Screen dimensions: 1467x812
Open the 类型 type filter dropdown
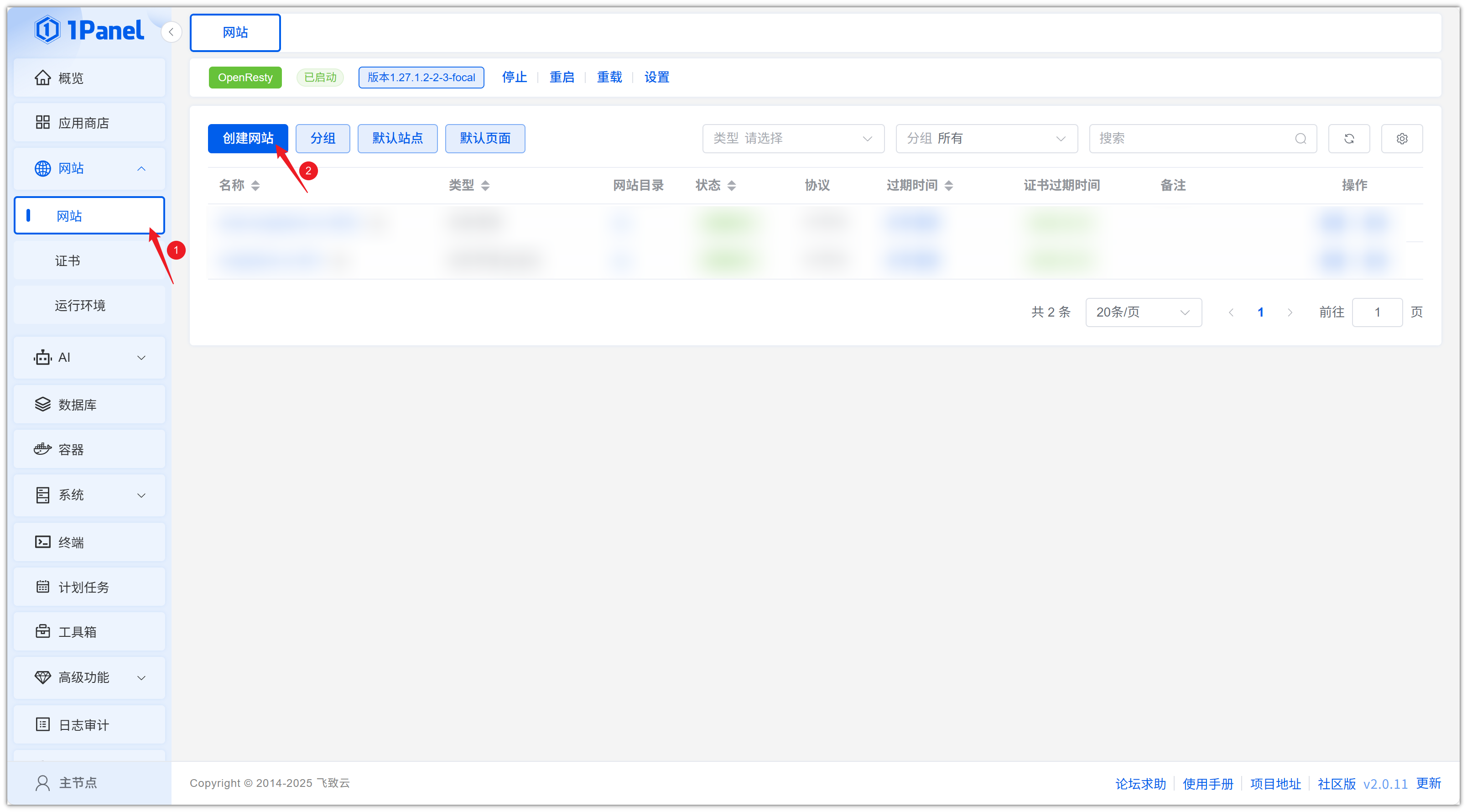(793, 138)
